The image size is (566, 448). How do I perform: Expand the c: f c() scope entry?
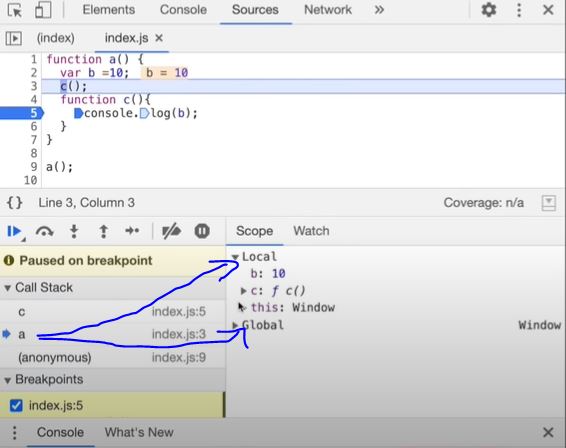[244, 291]
